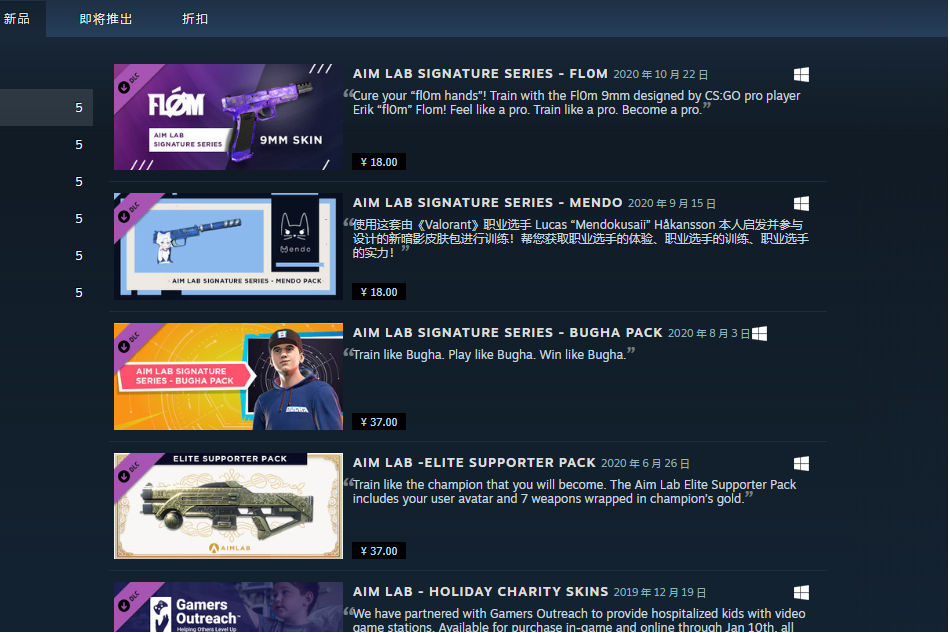950x633 pixels.
Task: Click the release date 2020 年 9 月 15 日
Action: [x=672, y=204]
